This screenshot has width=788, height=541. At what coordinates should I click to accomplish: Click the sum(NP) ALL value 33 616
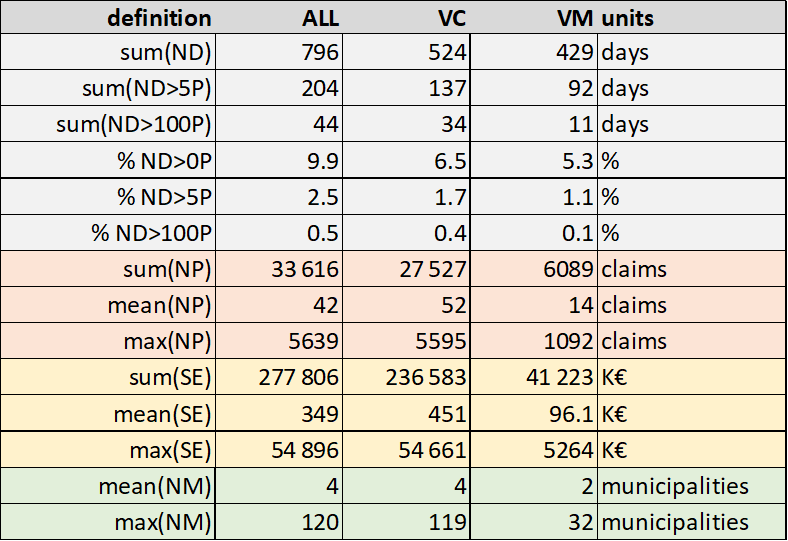[306, 269]
